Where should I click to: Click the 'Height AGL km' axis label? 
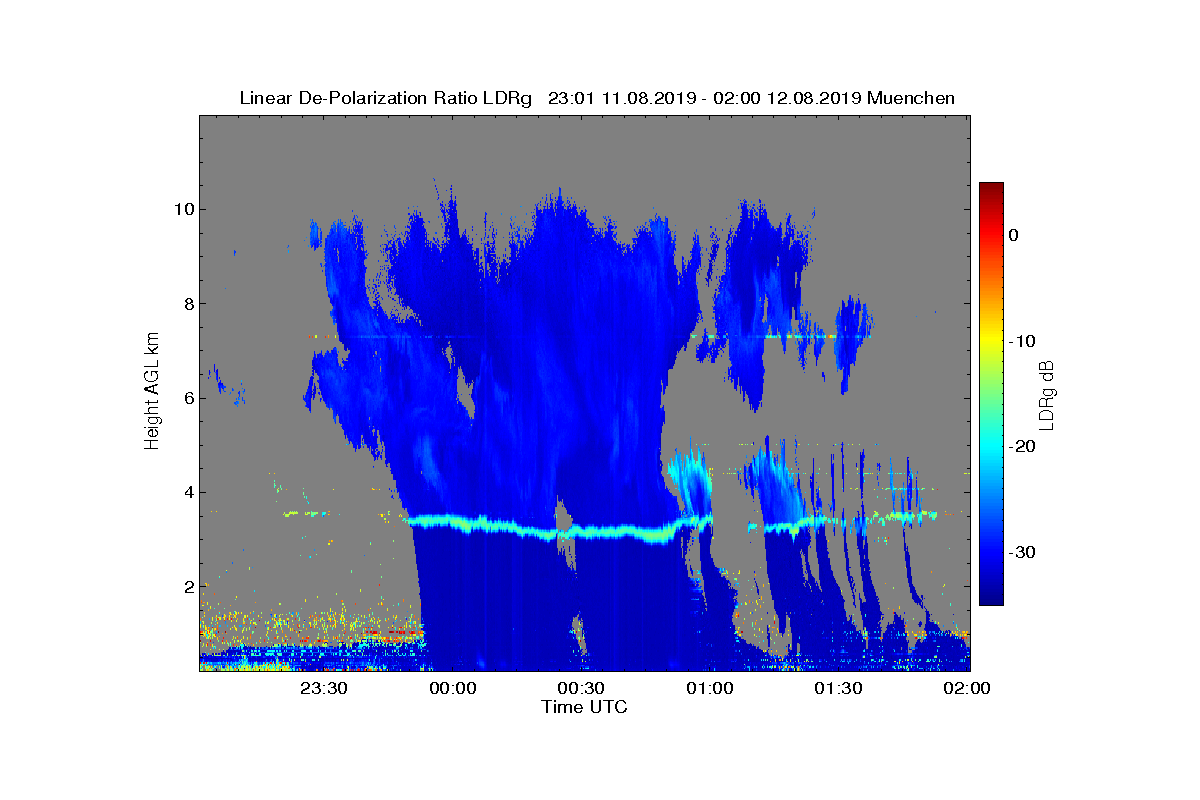[152, 393]
